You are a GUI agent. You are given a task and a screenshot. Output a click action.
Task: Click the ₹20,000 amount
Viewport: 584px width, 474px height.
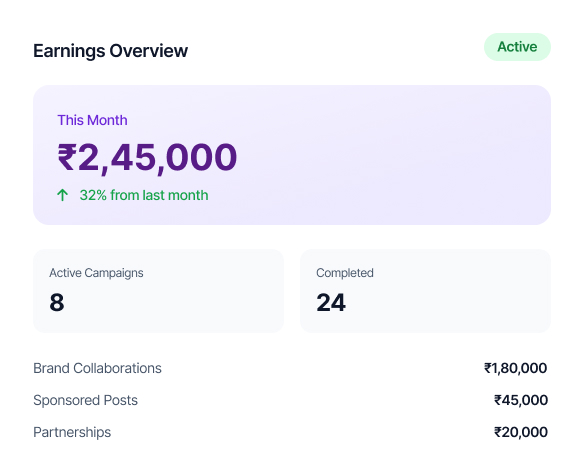pos(521,432)
